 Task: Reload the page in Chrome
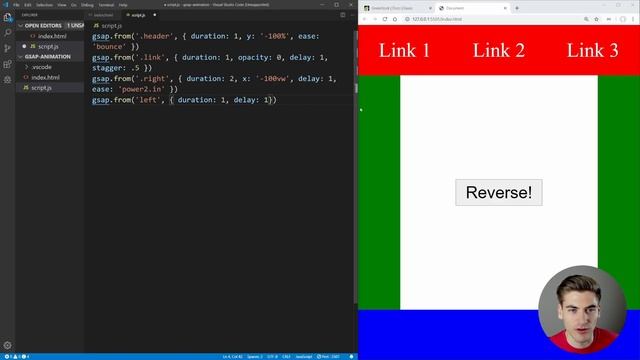tap(384, 19)
